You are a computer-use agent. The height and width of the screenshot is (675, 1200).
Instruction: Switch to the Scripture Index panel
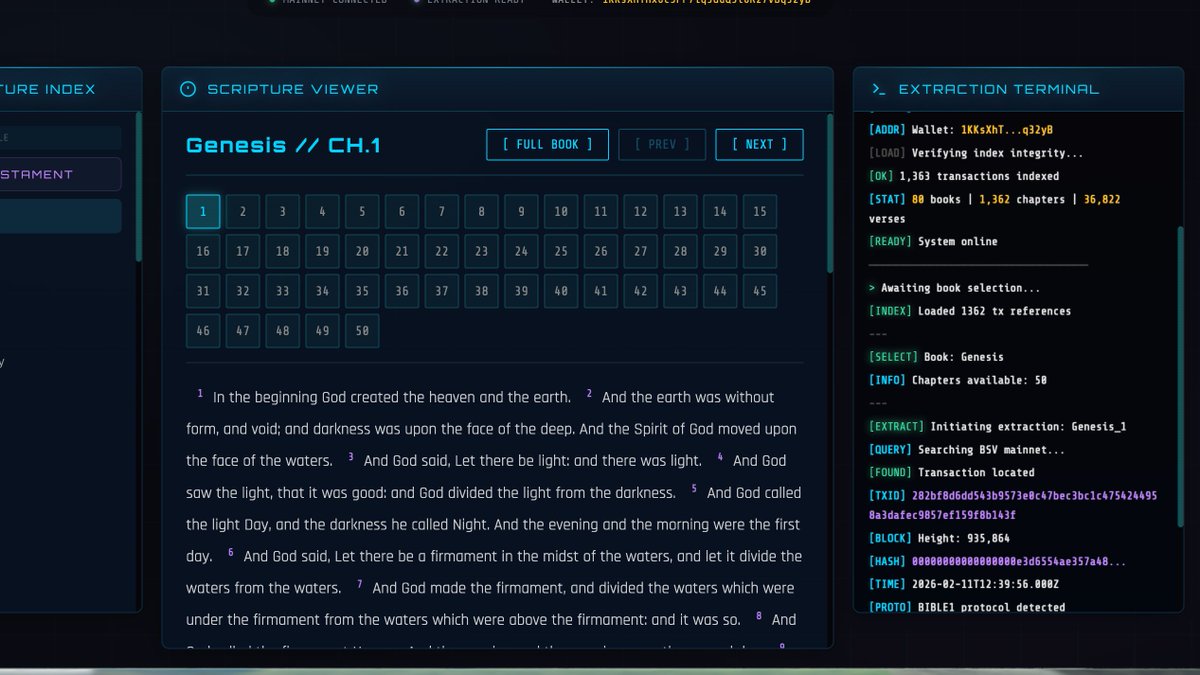pyautogui.click(x=48, y=88)
